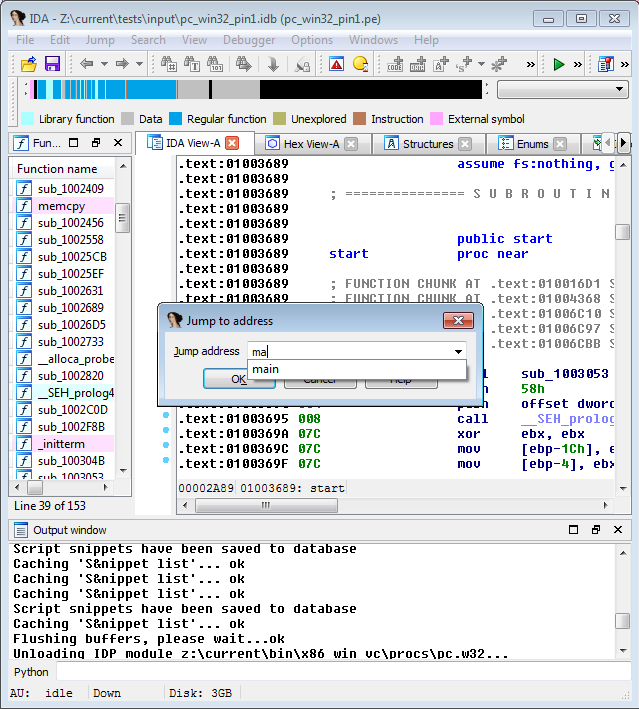Click the make ASCII string icon
The image size is (639, 709).
point(440,64)
